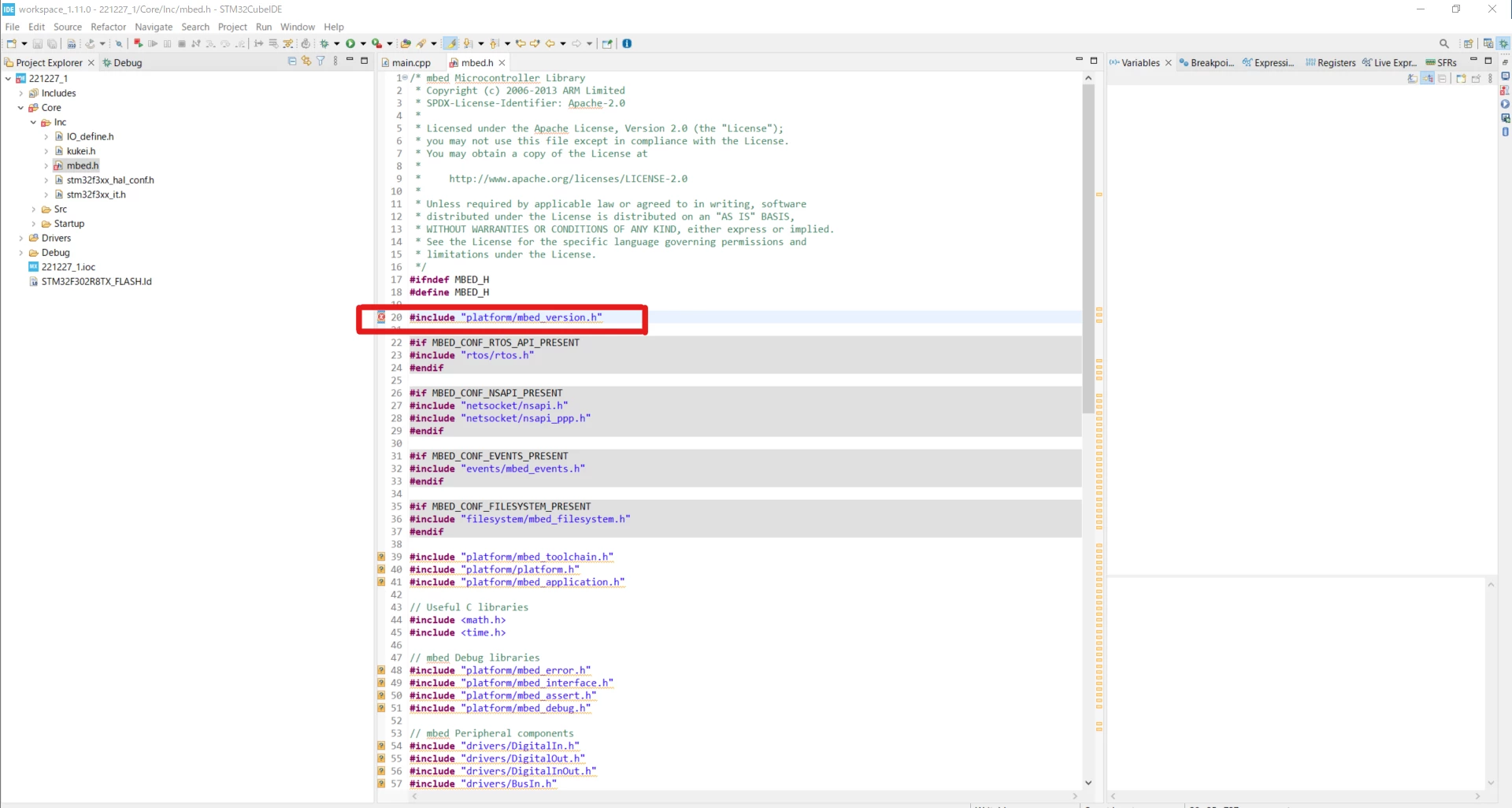
Task: Select stm32f3xx_hal_conf.h in Project Explorer
Action: 110,180
